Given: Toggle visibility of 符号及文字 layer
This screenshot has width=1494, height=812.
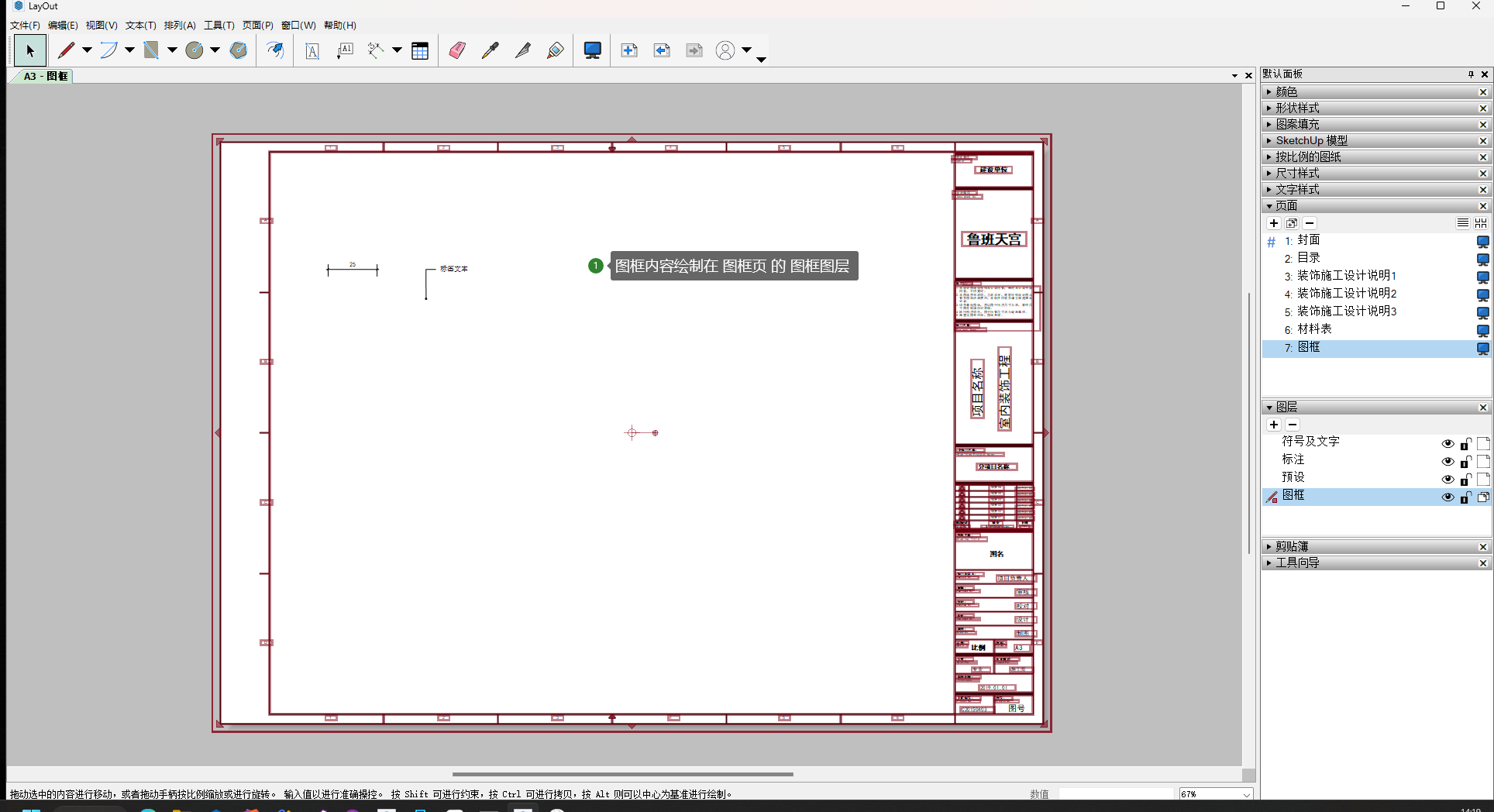Looking at the screenshot, I should point(1447,444).
